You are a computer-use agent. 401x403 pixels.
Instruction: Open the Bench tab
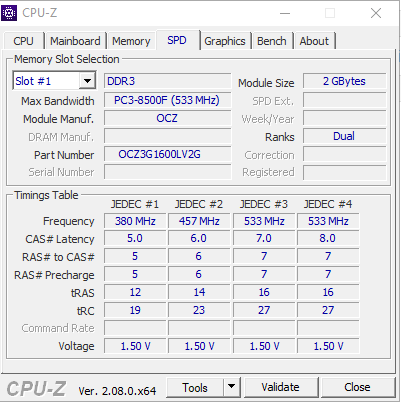[x=272, y=41]
